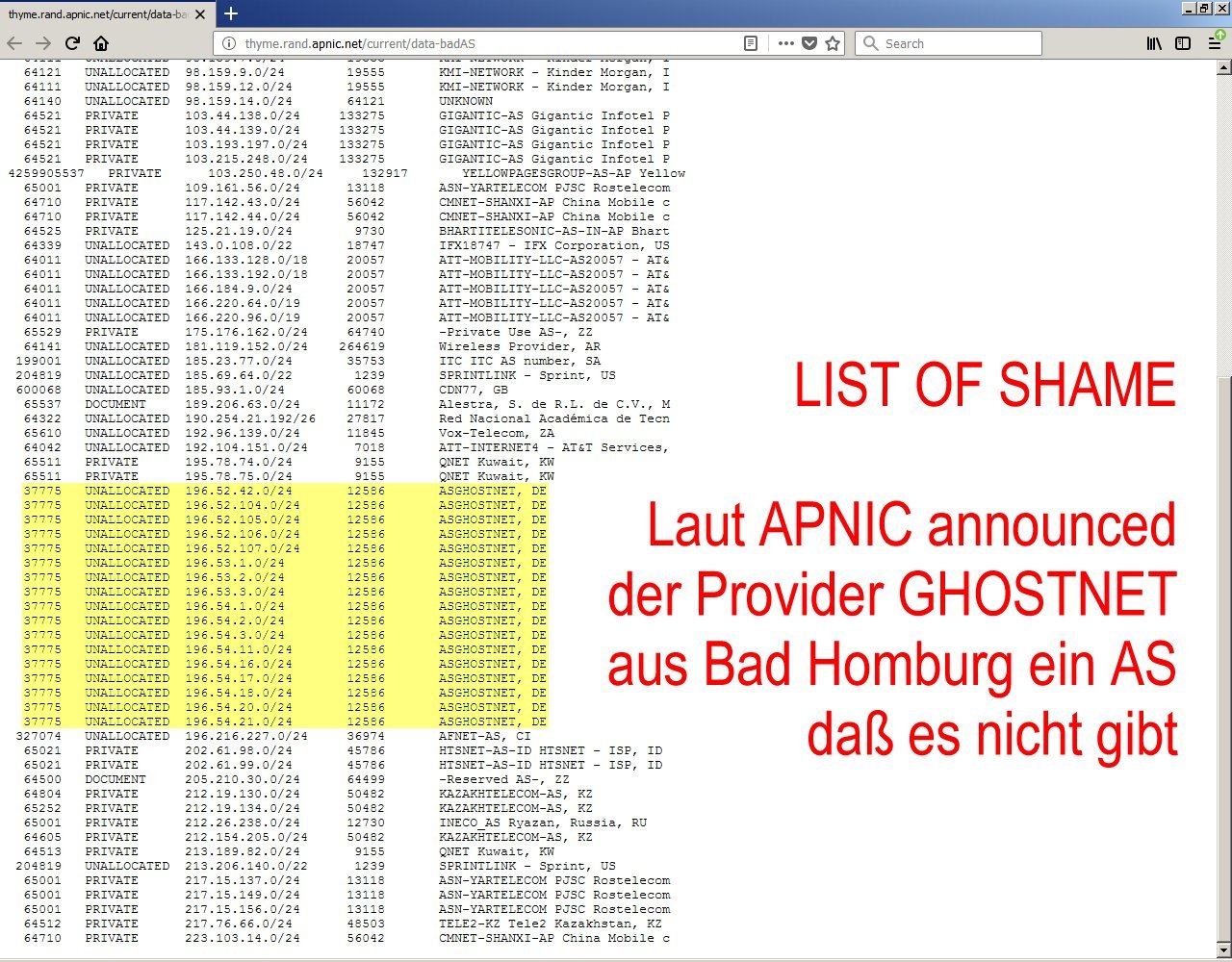
Task: Click prefix 185.69.64.0/22
Action: 239,375
